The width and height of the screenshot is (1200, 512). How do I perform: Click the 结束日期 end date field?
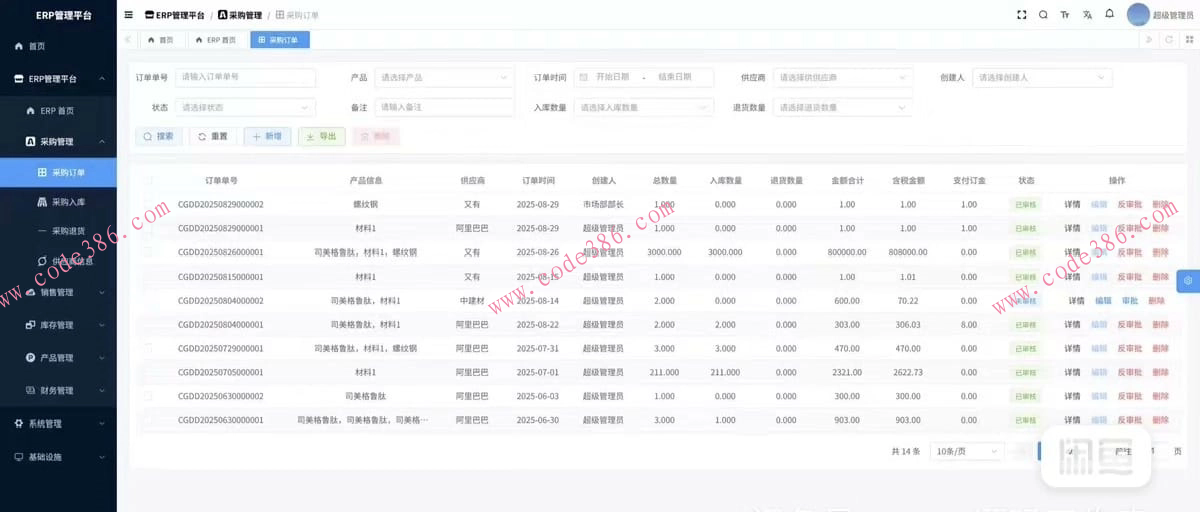tap(675, 77)
